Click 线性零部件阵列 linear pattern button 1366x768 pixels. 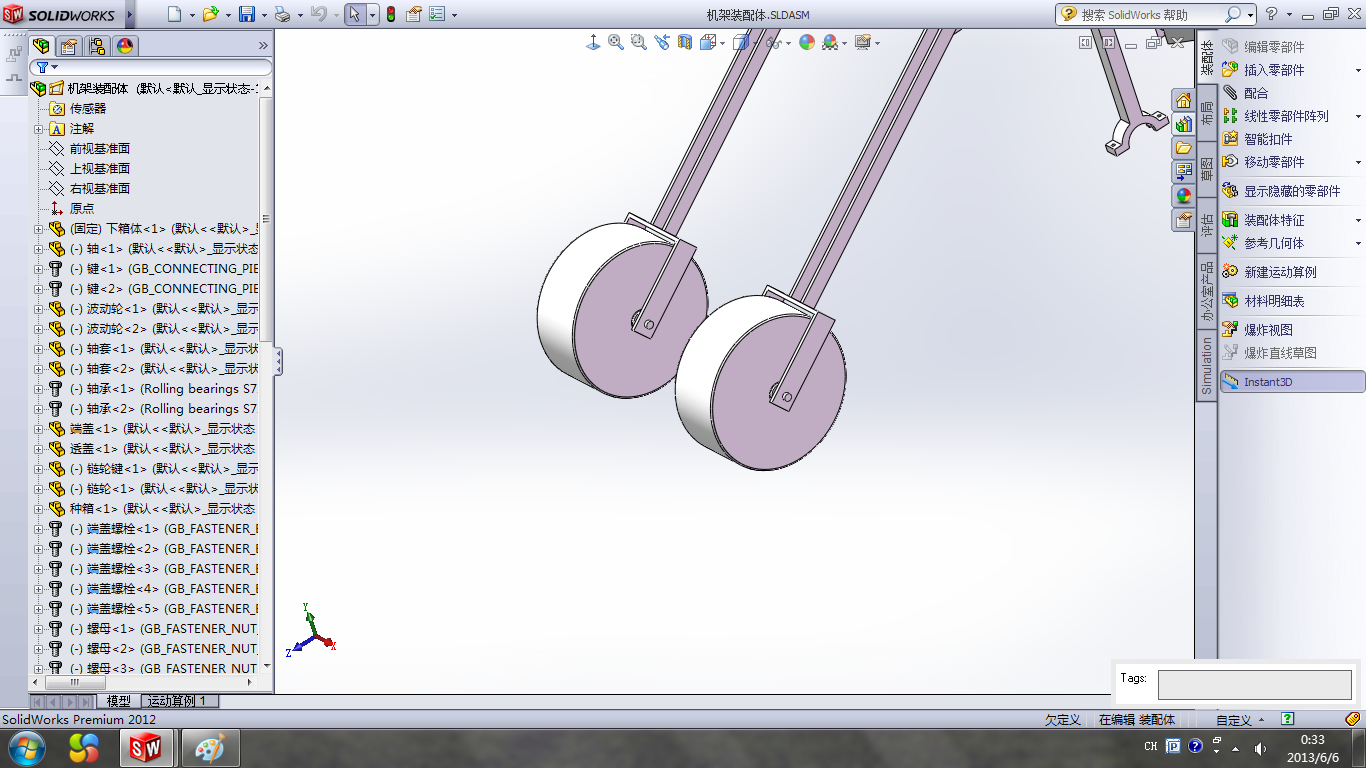point(1276,116)
